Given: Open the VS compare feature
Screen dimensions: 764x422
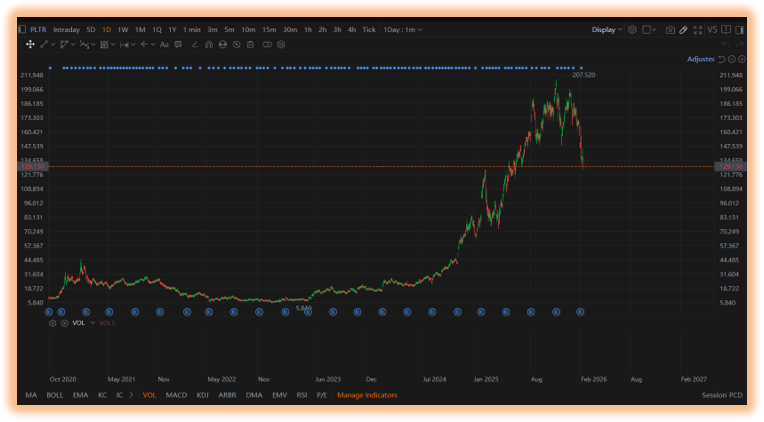Looking at the screenshot, I should pyautogui.click(x=712, y=30).
